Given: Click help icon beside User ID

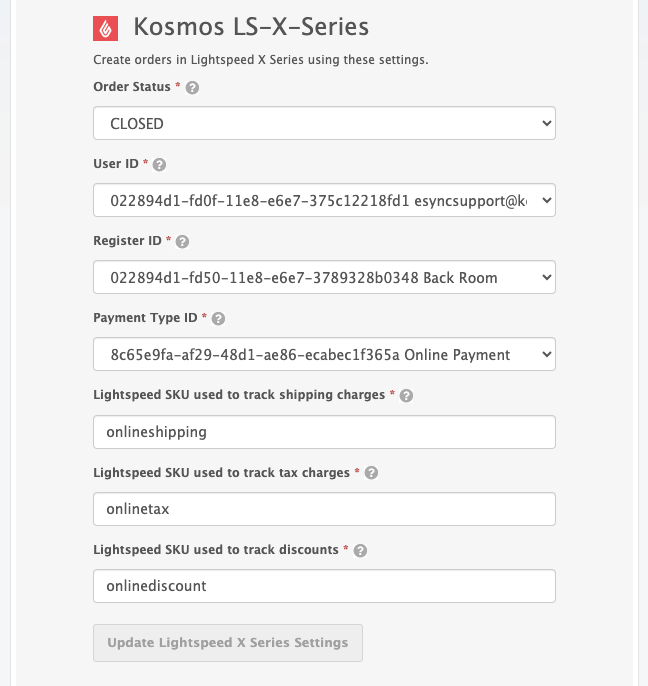Looking at the screenshot, I should 160,164.
